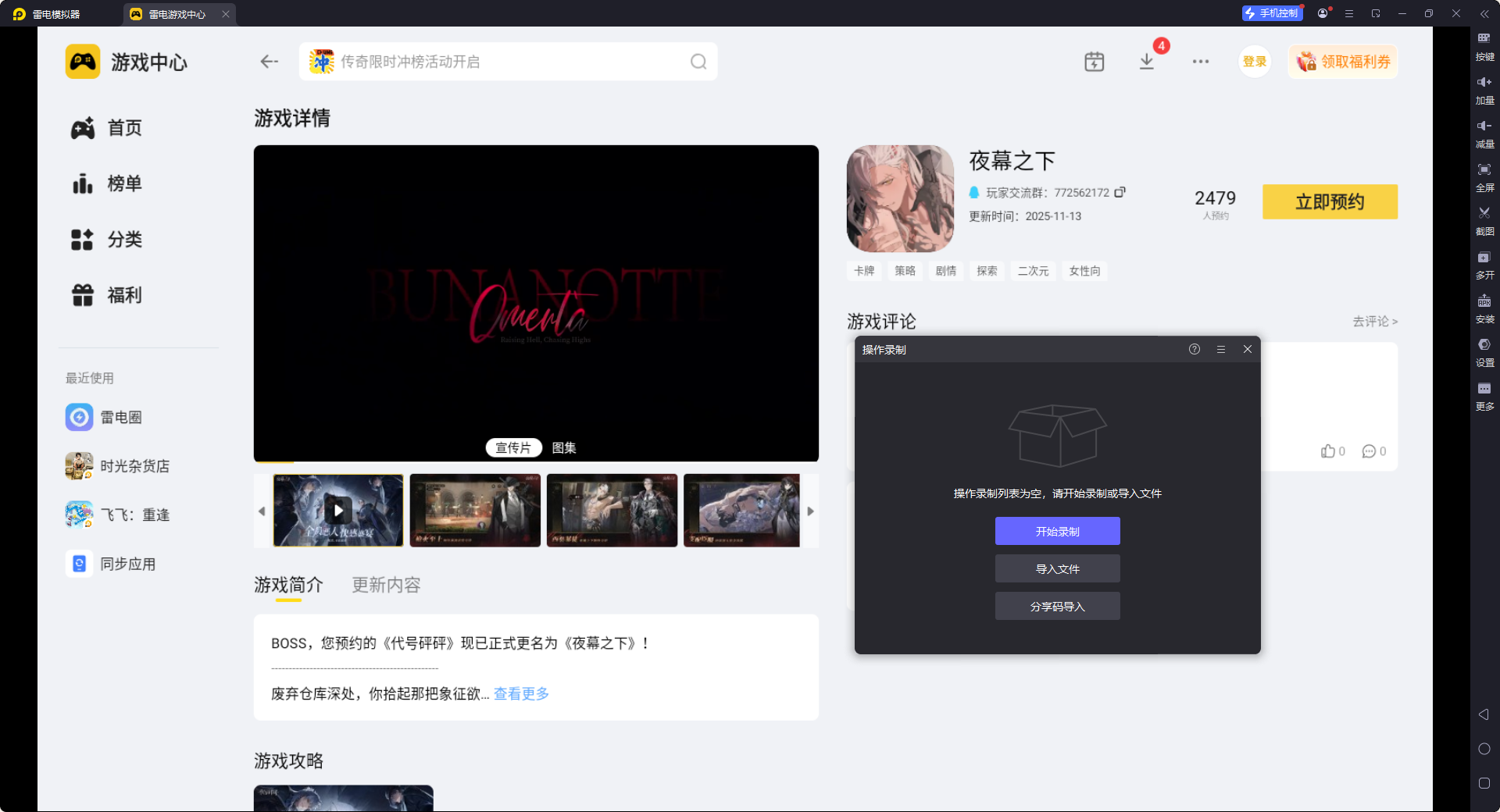Increase volume with the 加量 sidebar icon
This screenshot has height=812, width=1500.
coord(1484,90)
